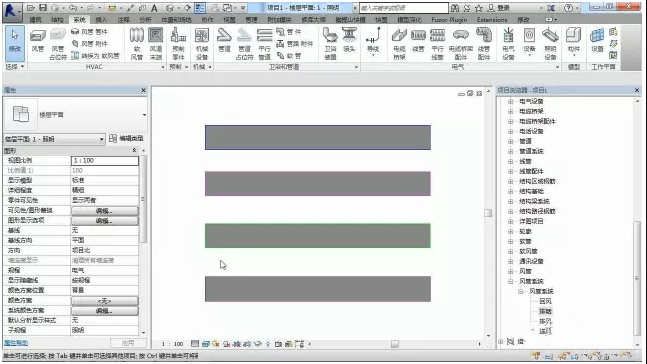Click the 风管占位符 duct placeholder tool
Image resolution: width=647 pixels, height=364 pixels.
click(x=58, y=45)
